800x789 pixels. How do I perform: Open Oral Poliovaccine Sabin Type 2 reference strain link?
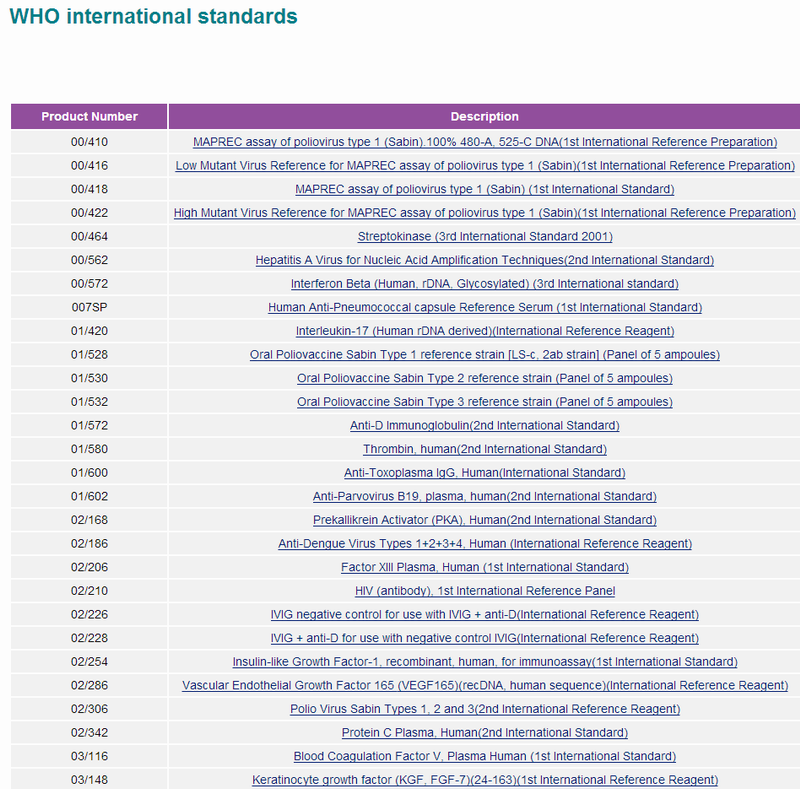[x=485, y=378]
